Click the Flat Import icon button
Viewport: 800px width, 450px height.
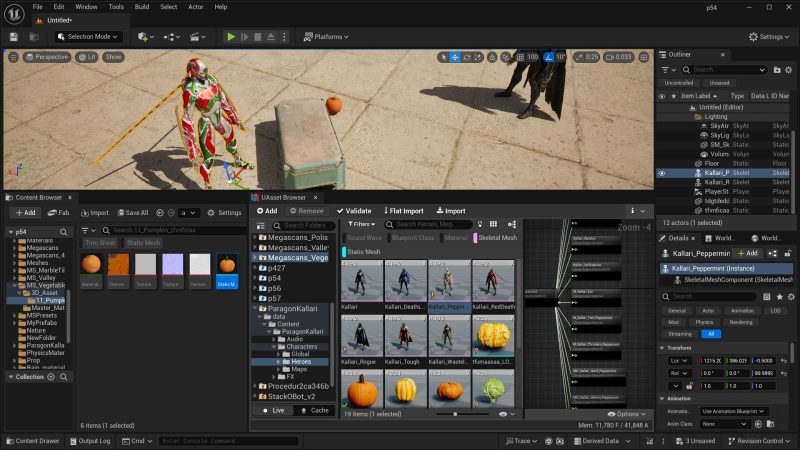point(402,211)
